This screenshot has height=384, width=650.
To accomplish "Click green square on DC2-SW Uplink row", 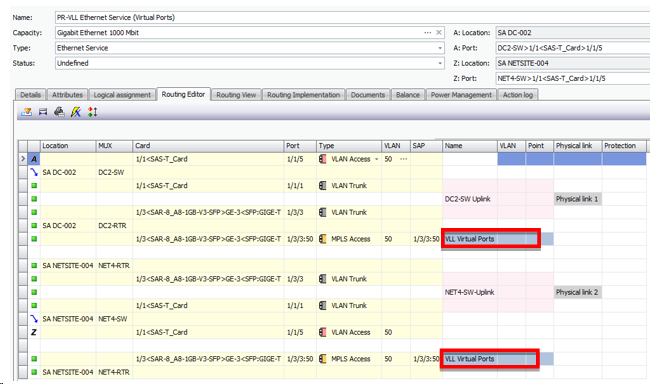I will point(34,199).
